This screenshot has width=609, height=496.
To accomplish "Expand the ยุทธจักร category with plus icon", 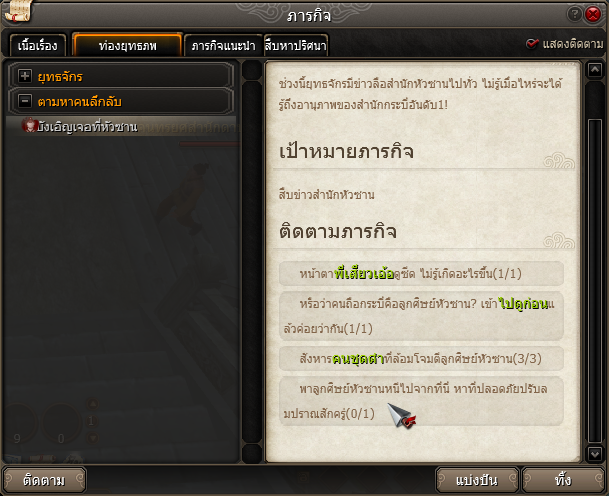I will tap(25, 76).
